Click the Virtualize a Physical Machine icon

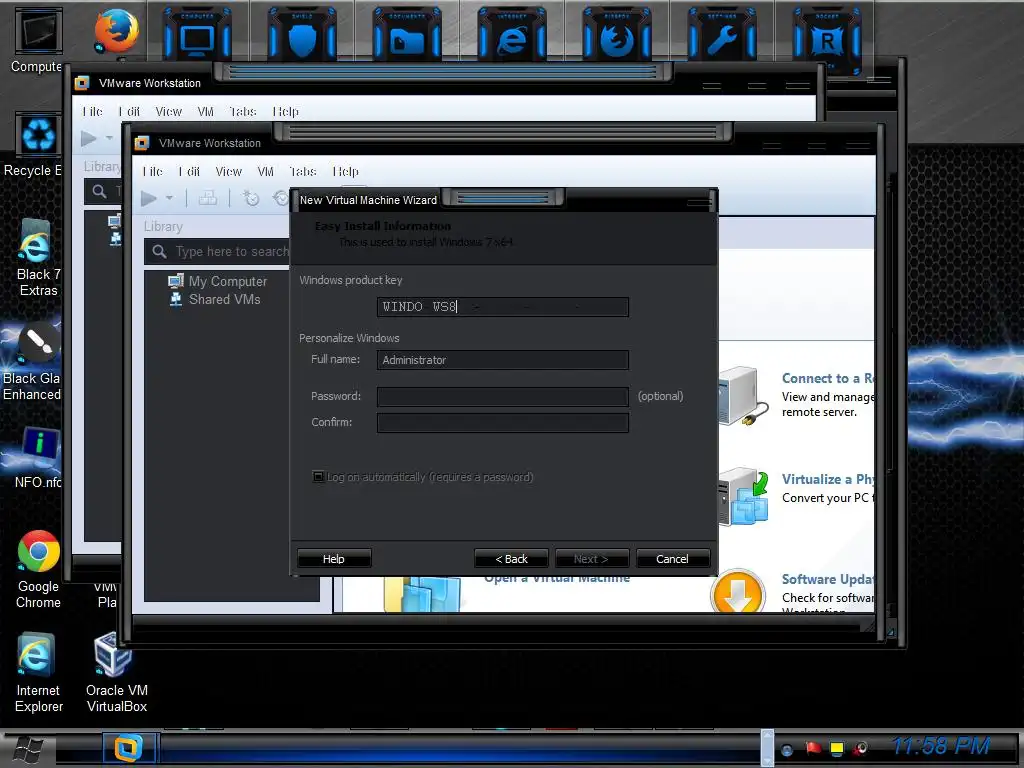click(743, 496)
